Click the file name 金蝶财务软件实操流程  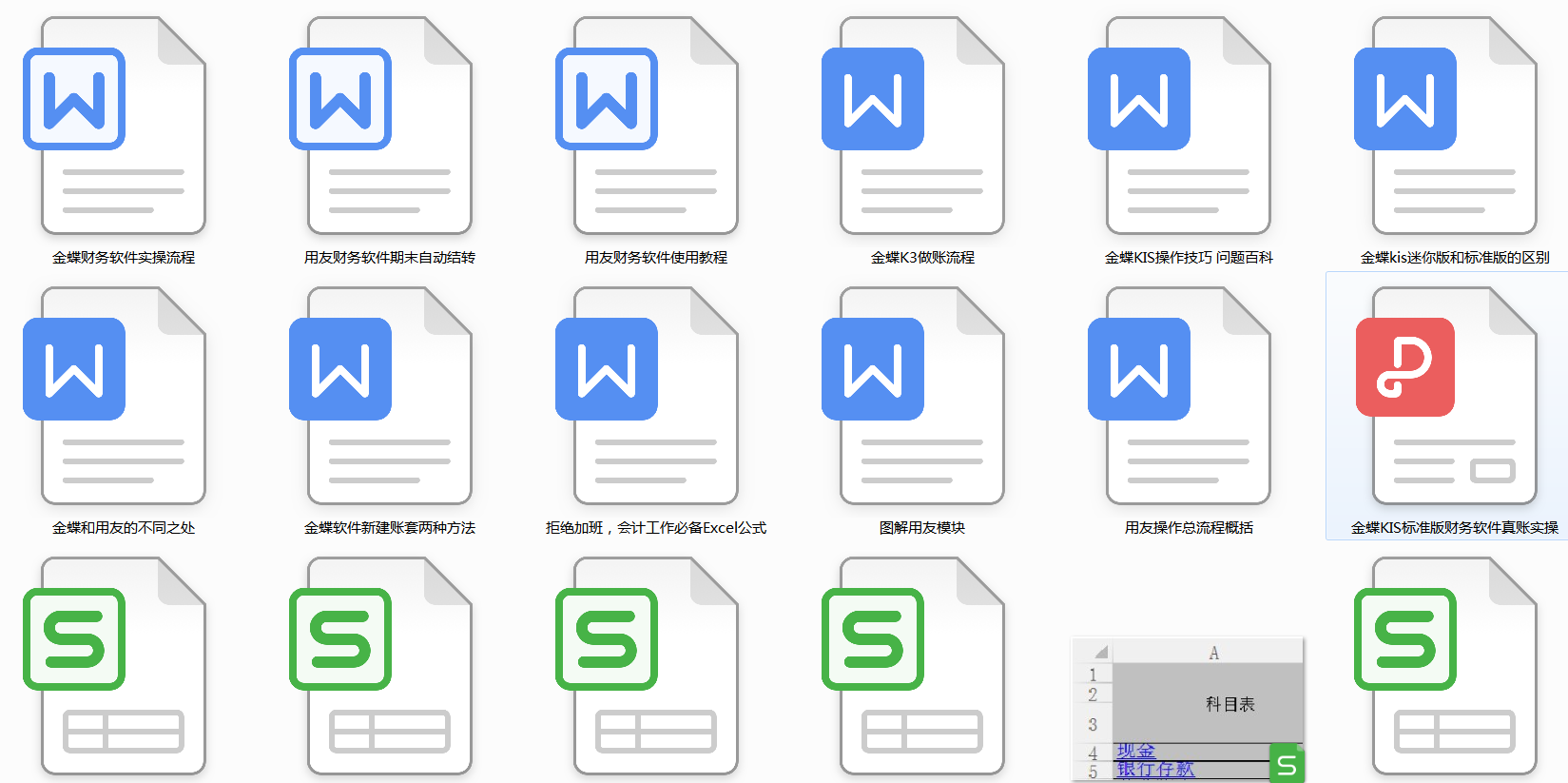click(x=124, y=258)
